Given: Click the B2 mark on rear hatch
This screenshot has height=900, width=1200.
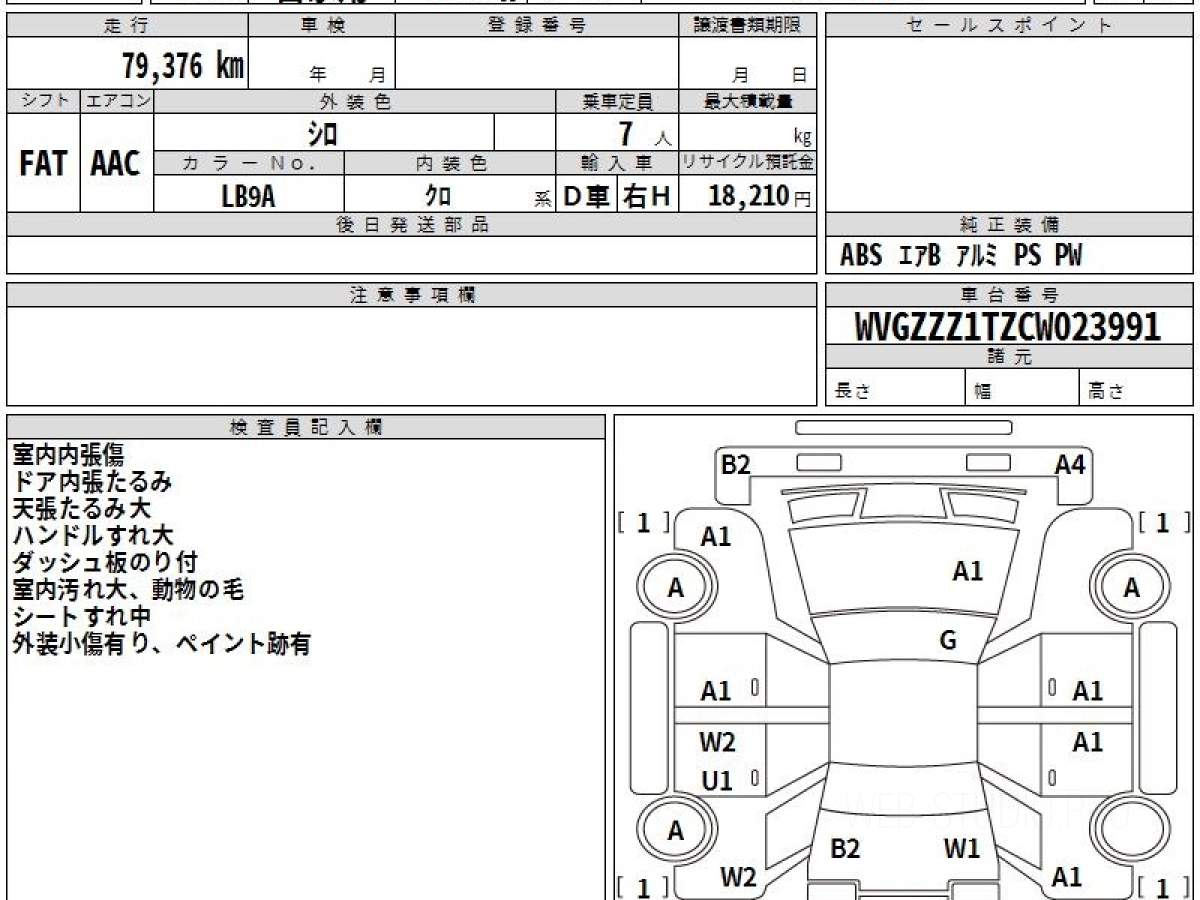Looking at the screenshot, I should pos(846,849).
